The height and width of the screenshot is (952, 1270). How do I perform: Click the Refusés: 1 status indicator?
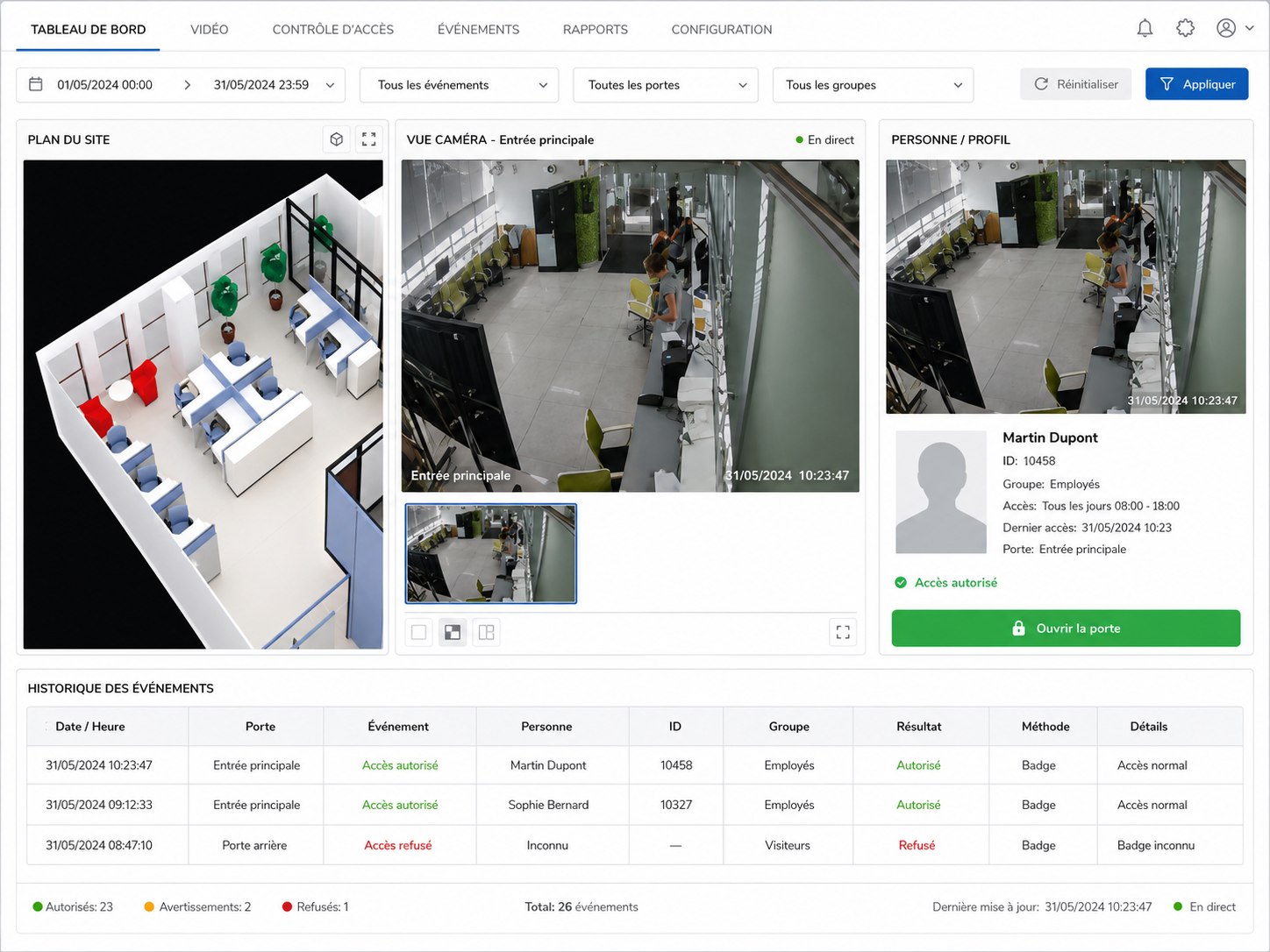(316, 906)
